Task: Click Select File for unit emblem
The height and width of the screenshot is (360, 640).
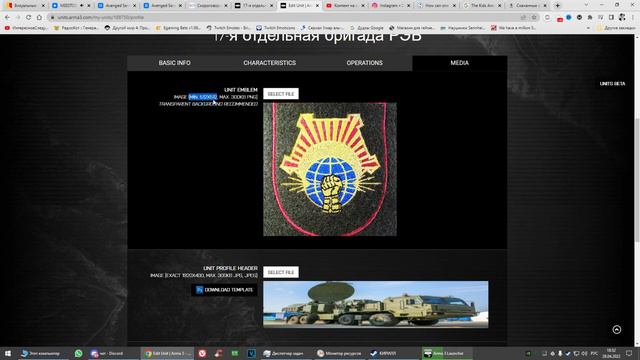Action: [281, 94]
